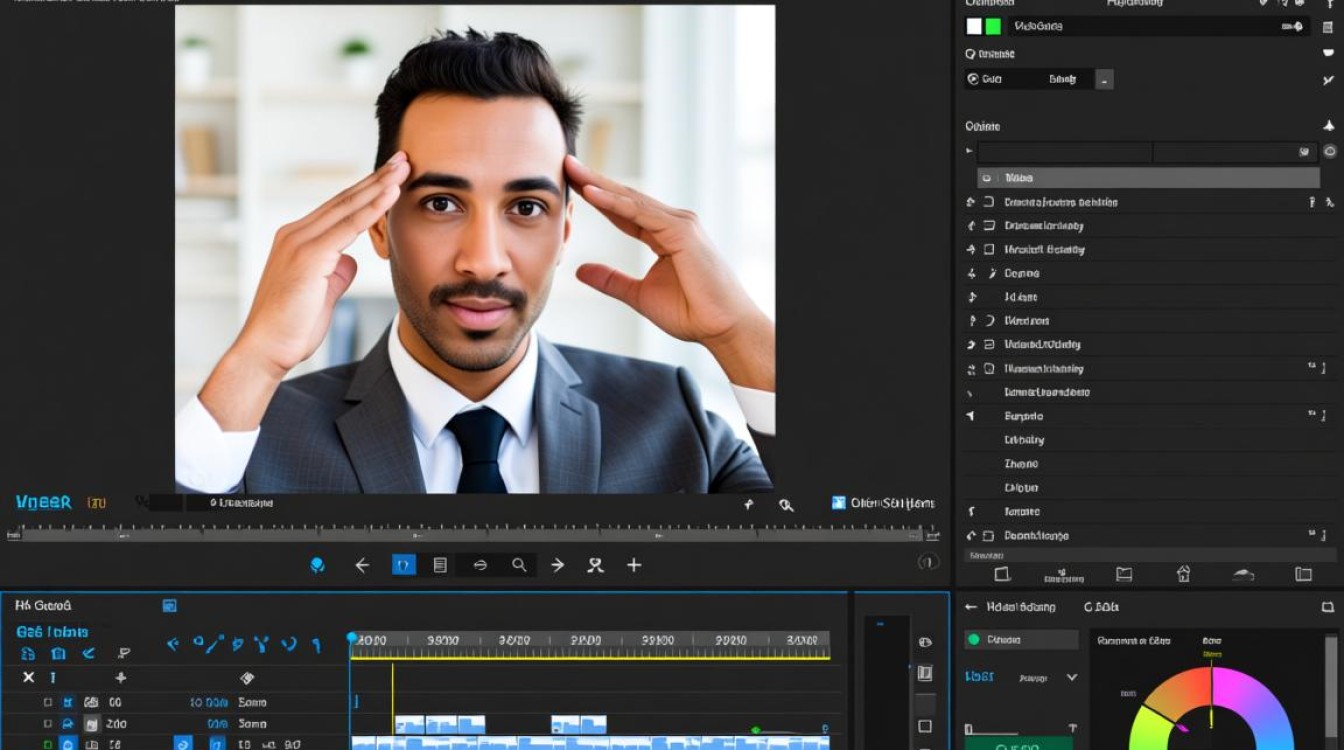Click the document icon in the transport bar
The image size is (1344, 750).
pyautogui.click(x=440, y=565)
